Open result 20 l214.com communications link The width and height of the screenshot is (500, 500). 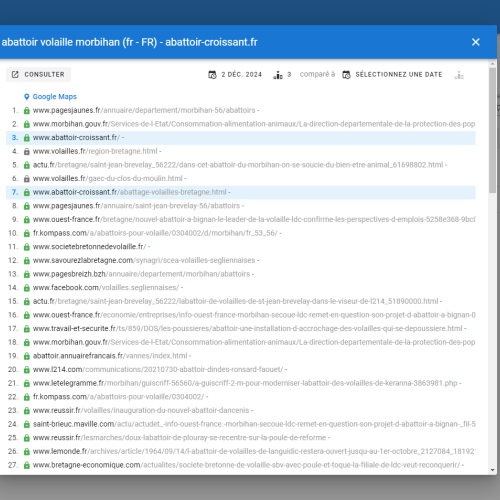point(158,370)
